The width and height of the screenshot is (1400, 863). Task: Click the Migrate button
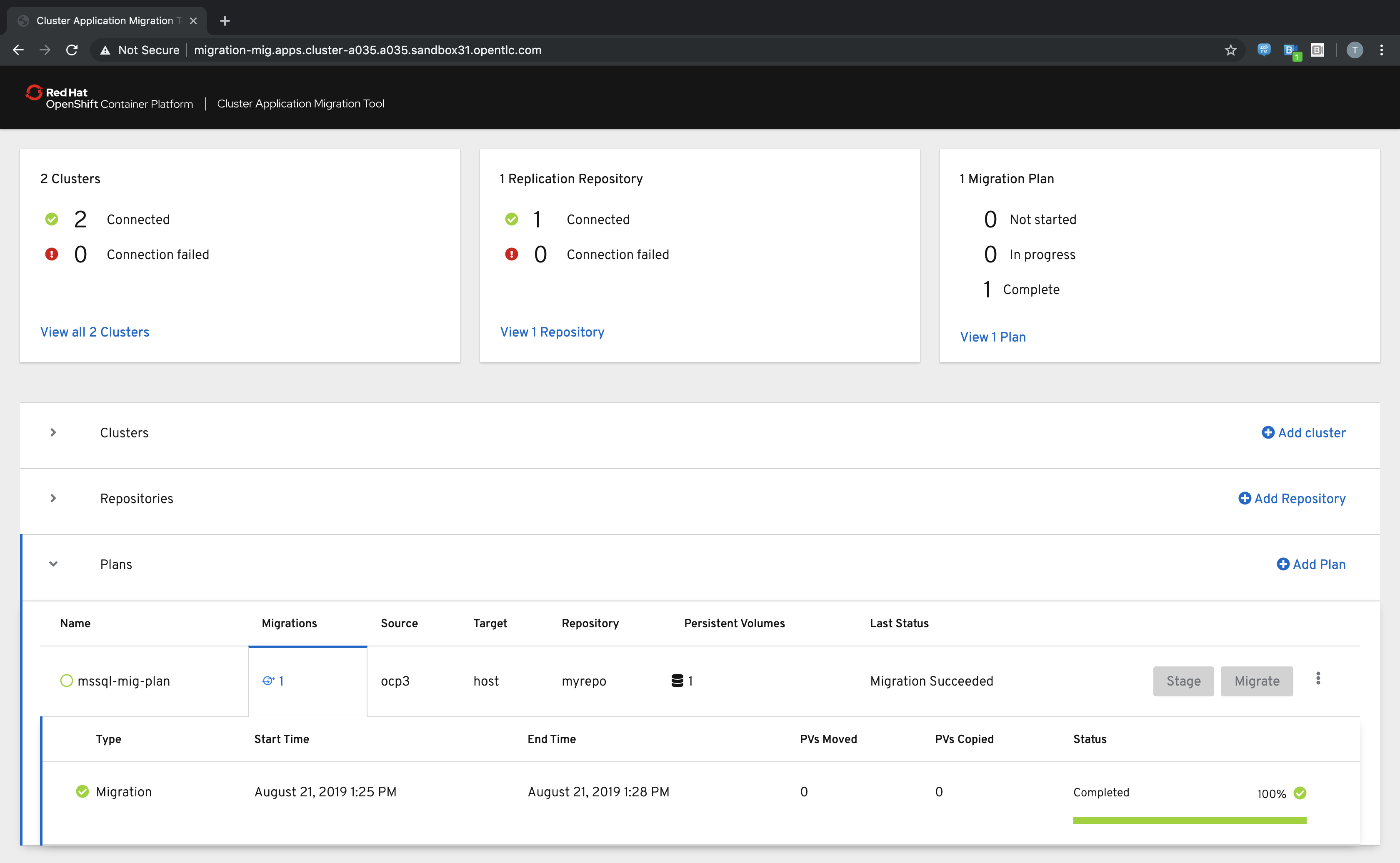coord(1257,681)
